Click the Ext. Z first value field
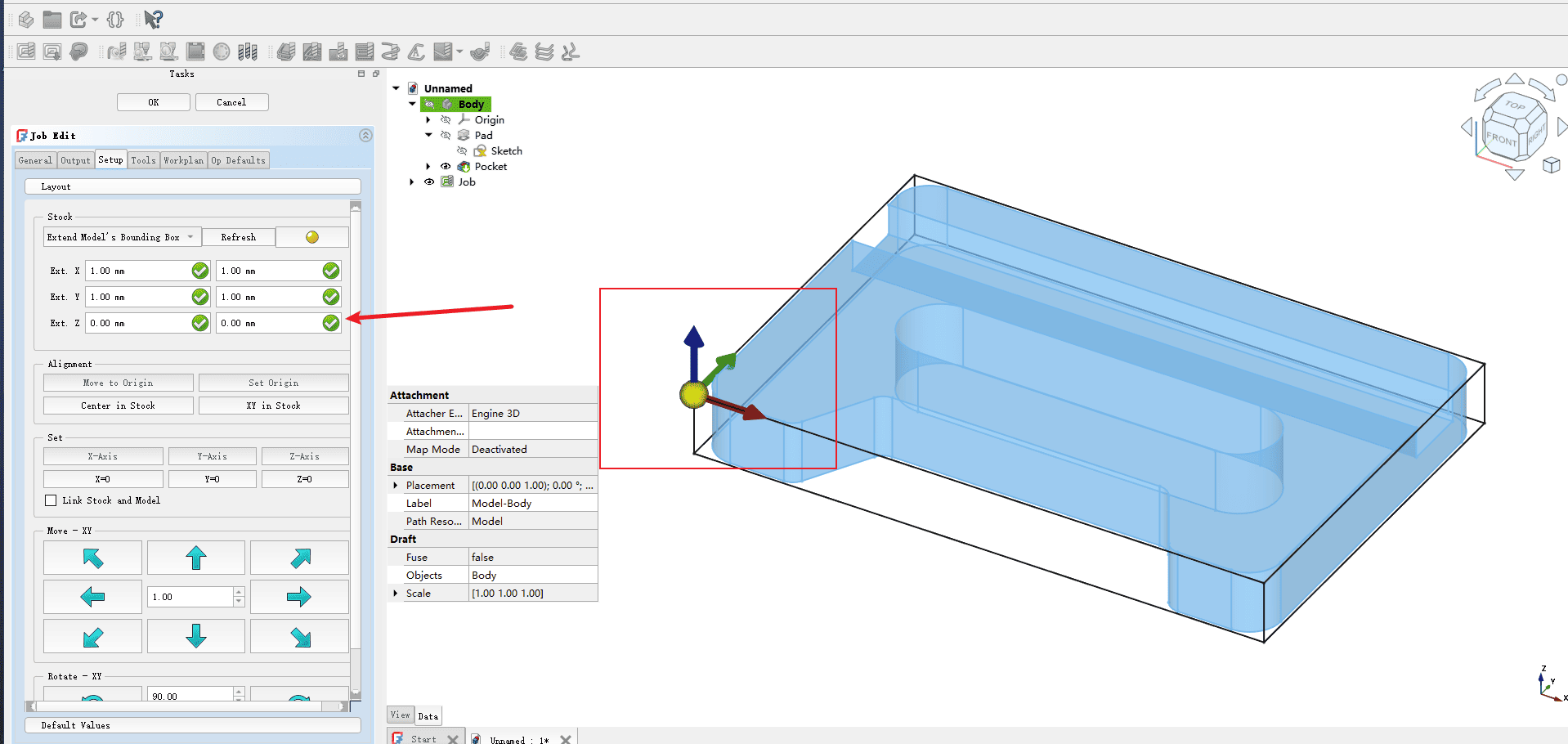The width and height of the screenshot is (1568, 744). (137, 323)
